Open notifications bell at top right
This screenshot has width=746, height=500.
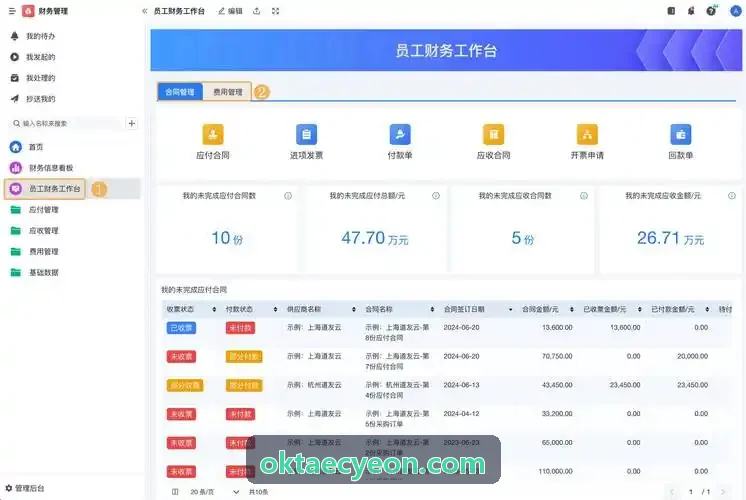click(691, 10)
